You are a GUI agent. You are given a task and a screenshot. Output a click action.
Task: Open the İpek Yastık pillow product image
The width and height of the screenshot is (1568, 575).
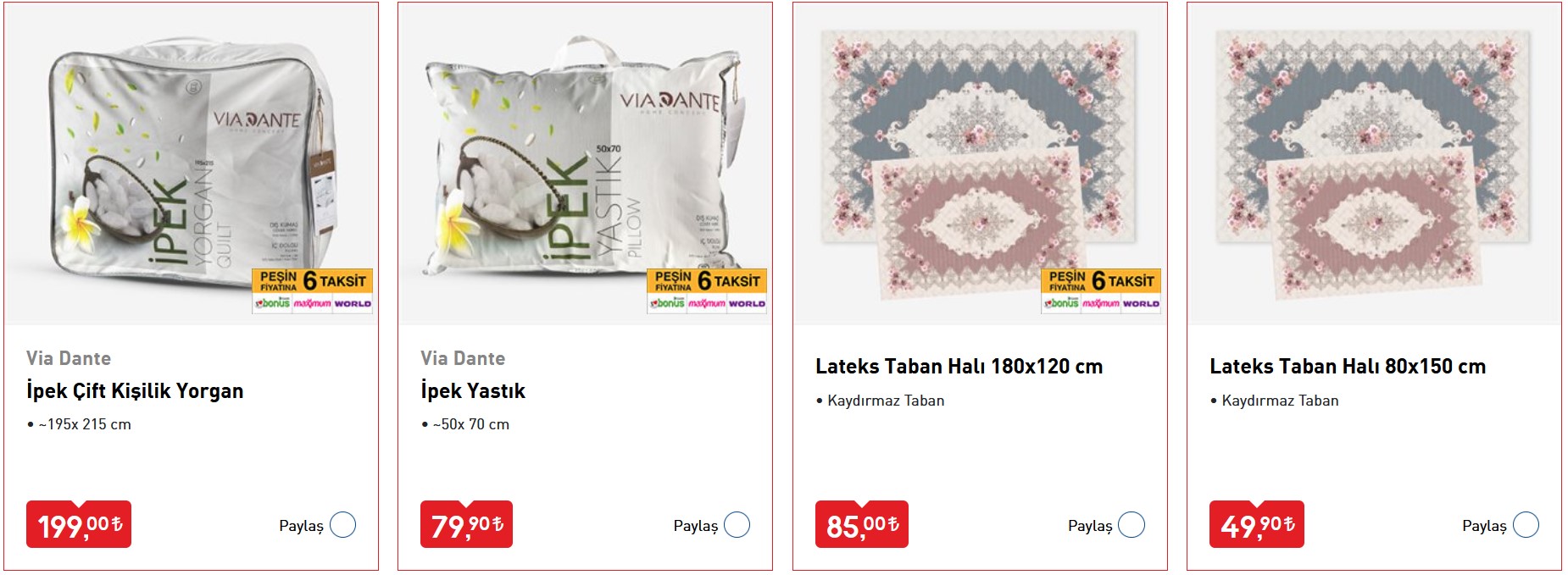point(586,164)
